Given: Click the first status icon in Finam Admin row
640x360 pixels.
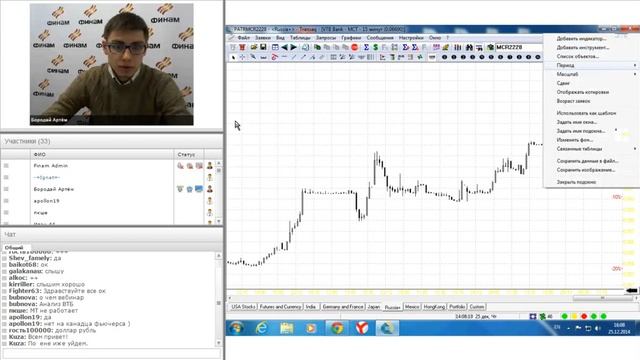Looking at the screenshot, I should point(180,166).
